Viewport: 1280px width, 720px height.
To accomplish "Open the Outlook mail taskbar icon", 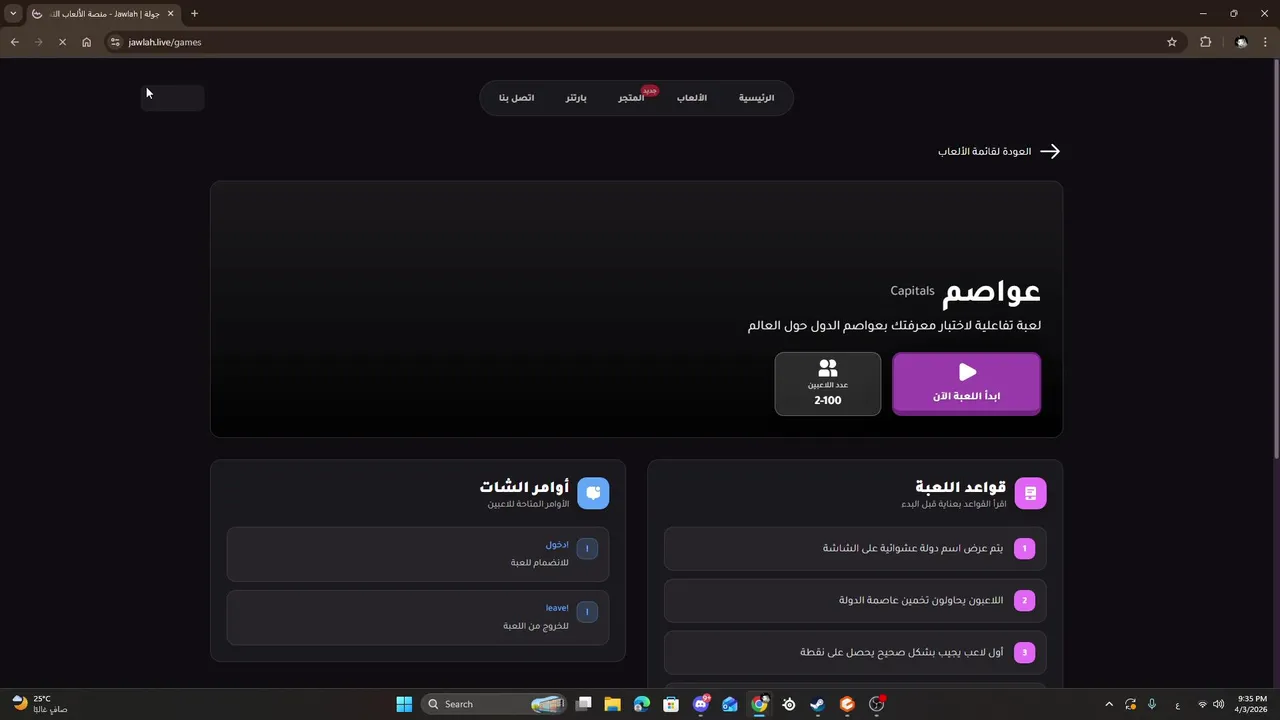I will [x=730, y=704].
